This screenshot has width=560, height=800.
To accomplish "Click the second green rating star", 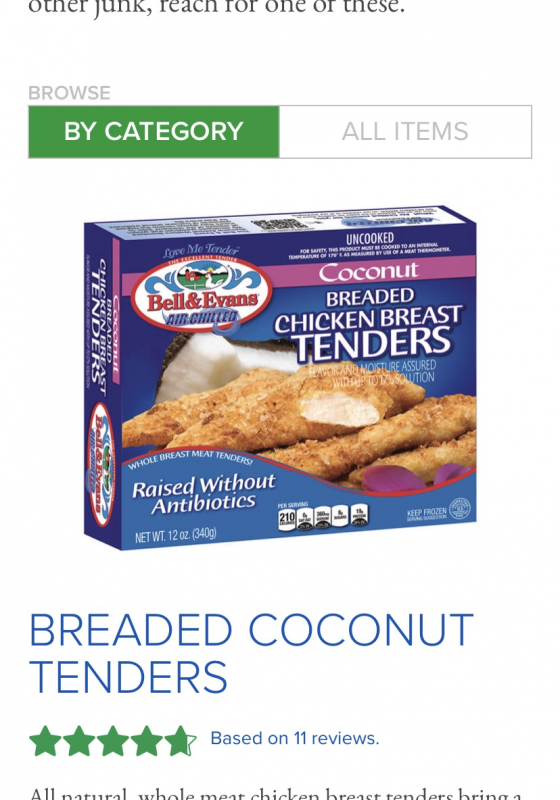I will click(79, 740).
